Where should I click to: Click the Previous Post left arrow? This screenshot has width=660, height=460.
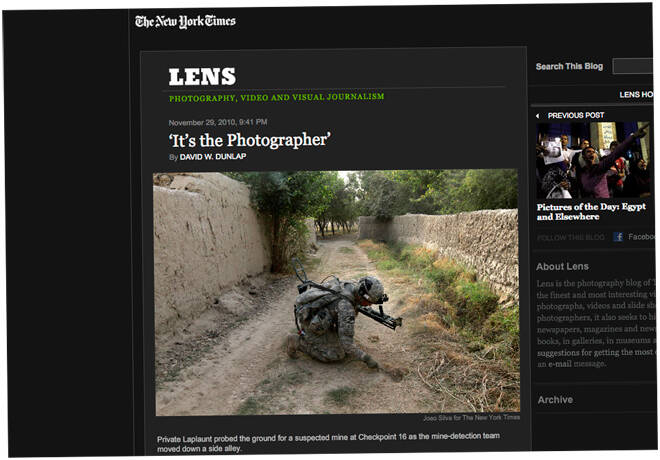click(538, 116)
